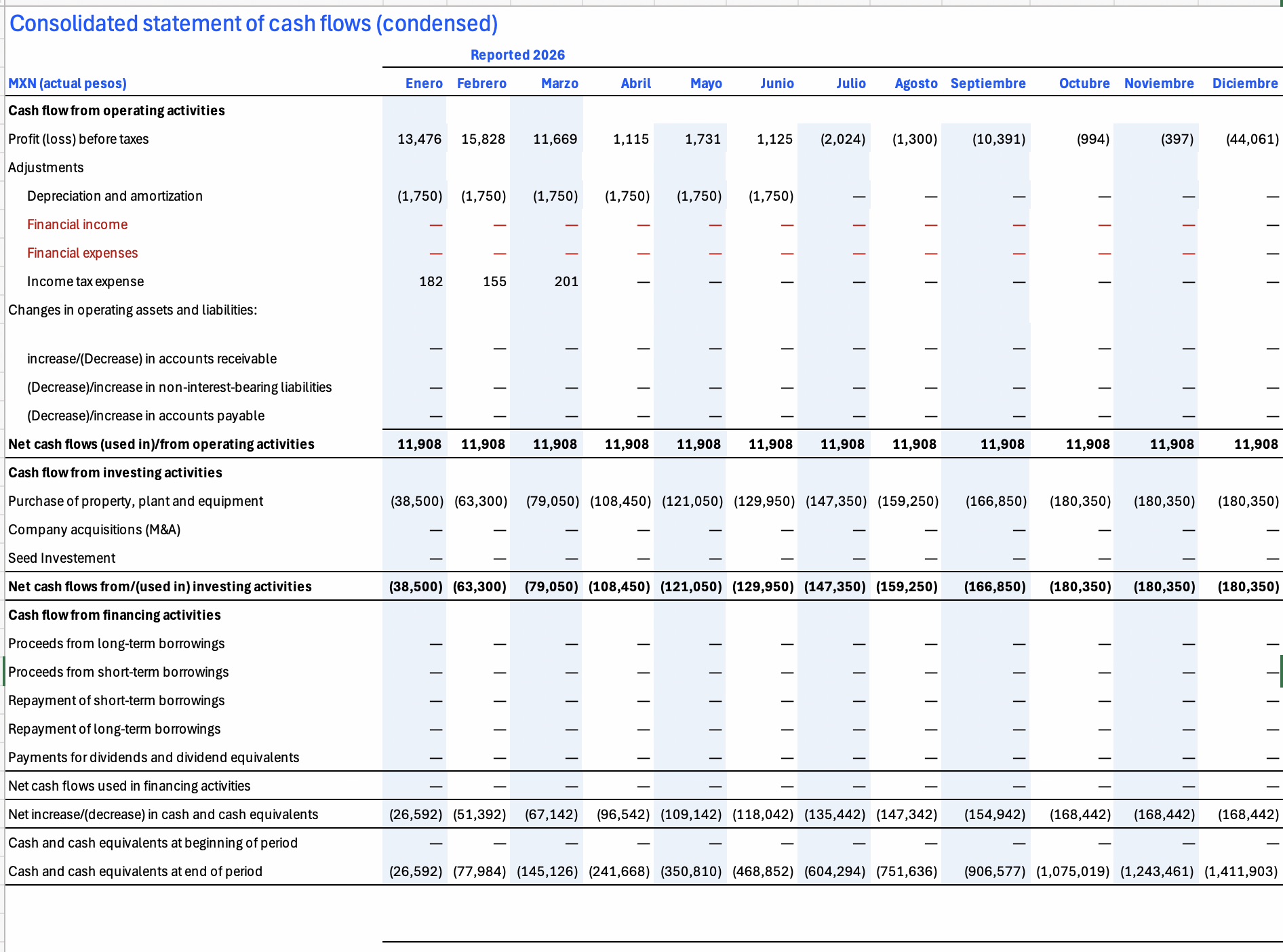
Task: Select 'Cash flow from operating activities' heading
Action: (117, 111)
